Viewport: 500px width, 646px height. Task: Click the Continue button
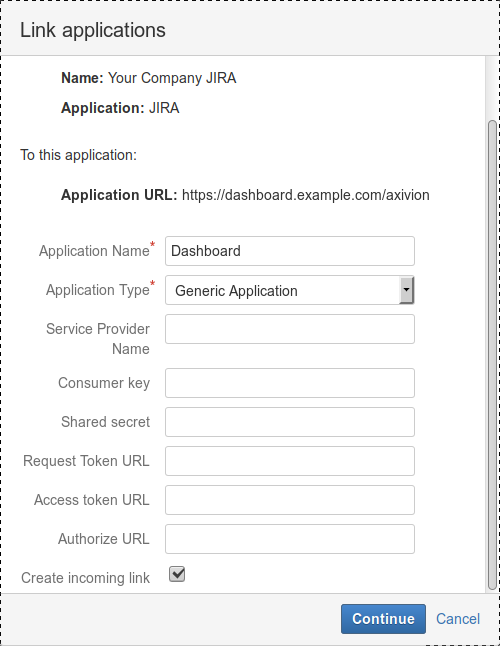(x=383, y=619)
